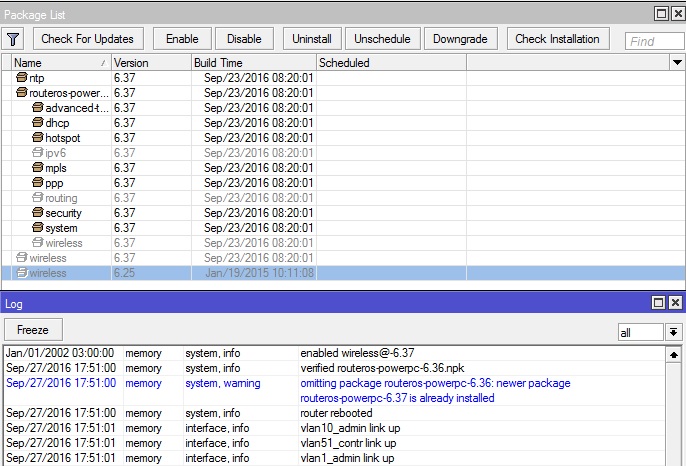Click the dhcp package icon
The height and width of the screenshot is (466, 686).
coord(38,122)
